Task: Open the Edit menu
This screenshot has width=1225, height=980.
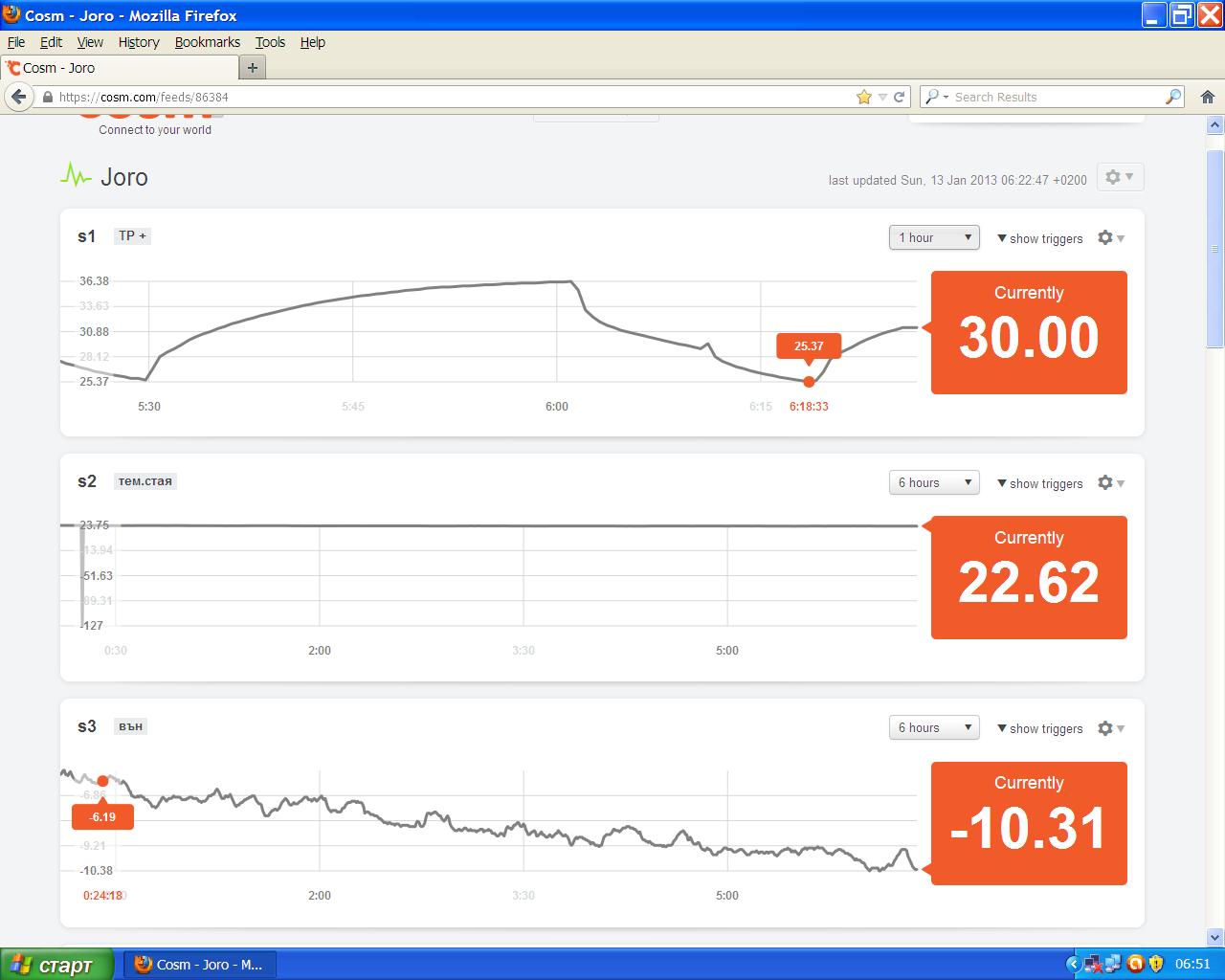Action: [x=51, y=42]
